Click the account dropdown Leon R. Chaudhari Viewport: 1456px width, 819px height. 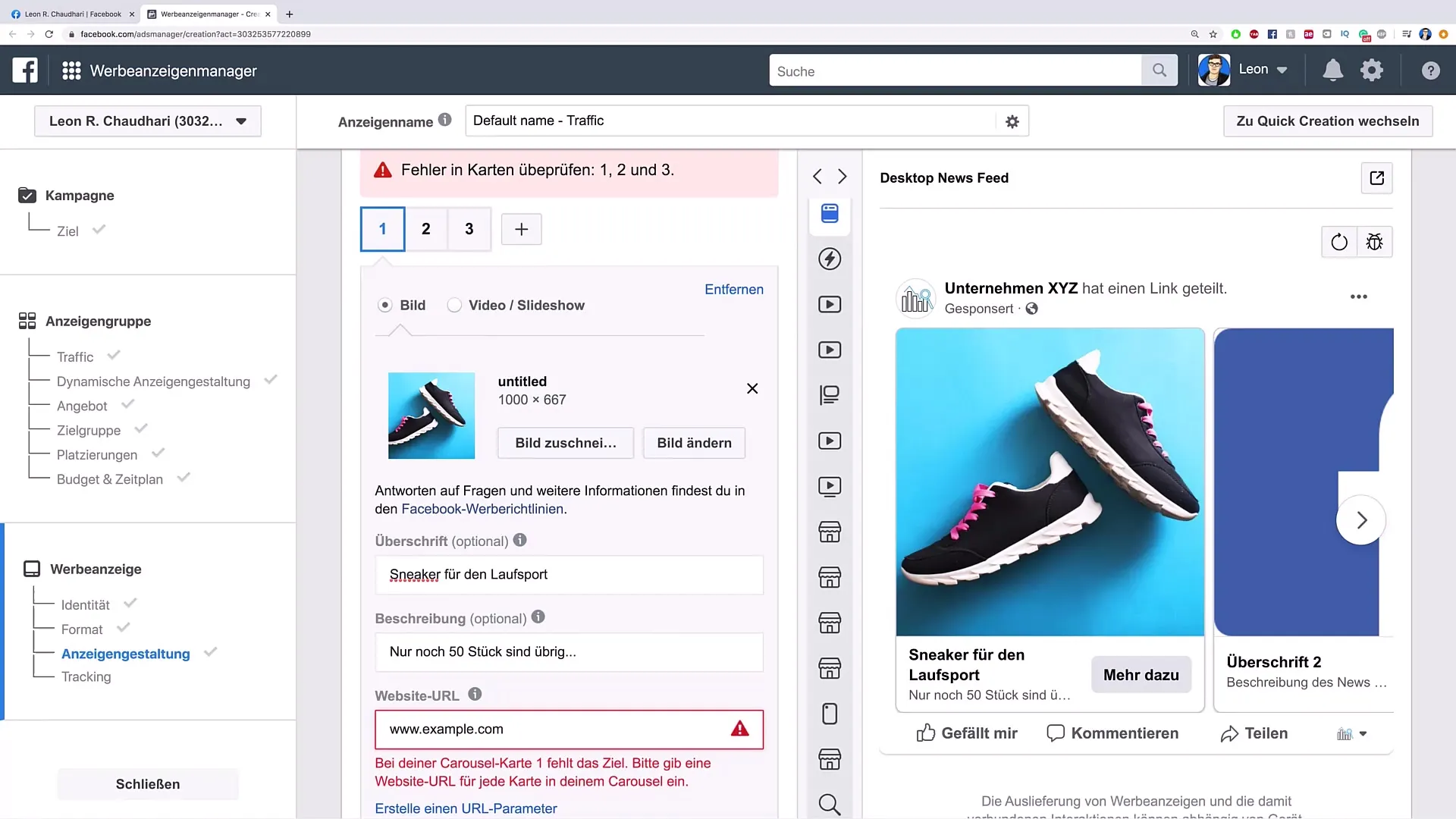click(147, 120)
